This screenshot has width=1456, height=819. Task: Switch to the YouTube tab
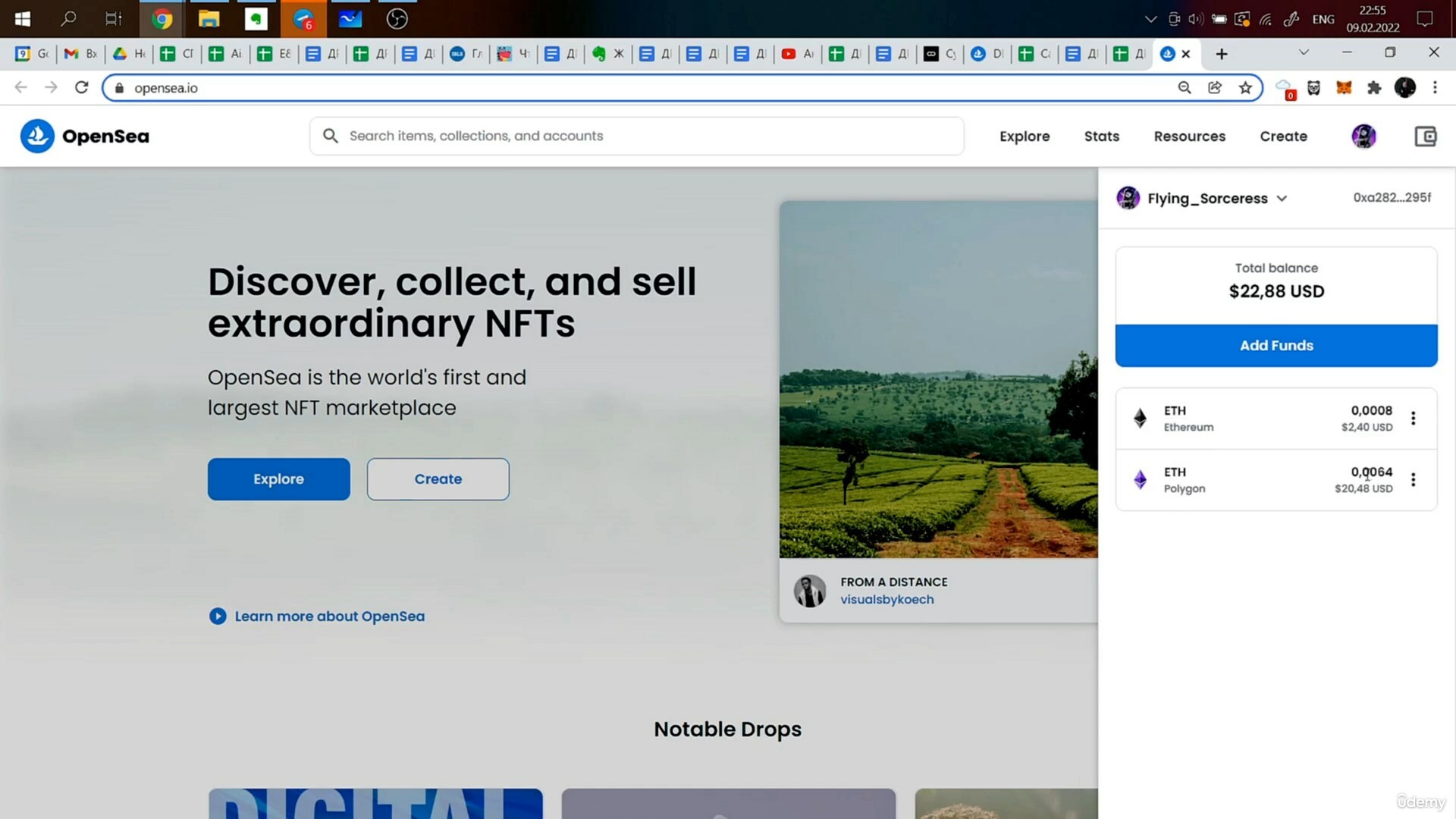coord(798,54)
